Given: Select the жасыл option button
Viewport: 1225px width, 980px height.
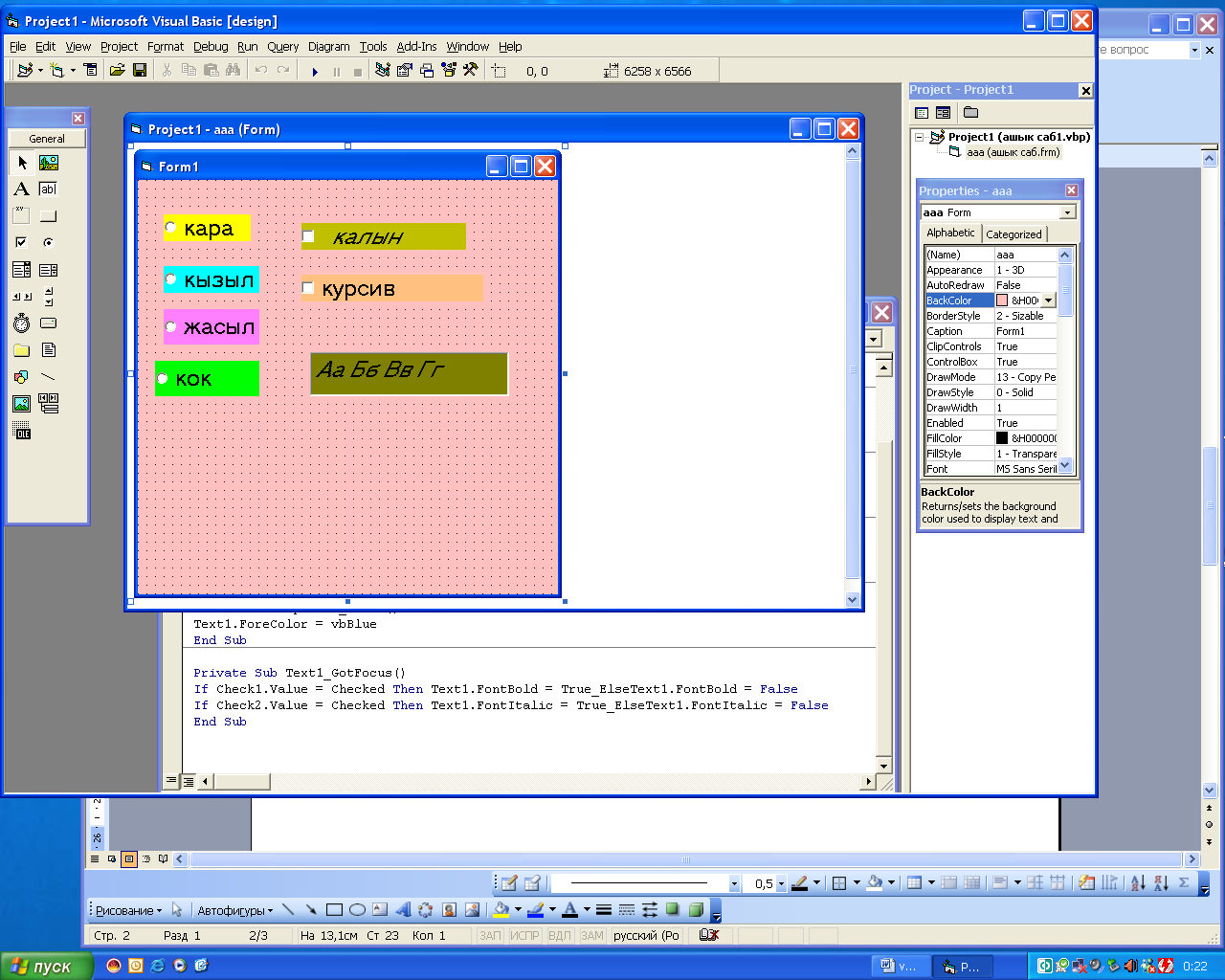Looking at the screenshot, I should pyautogui.click(x=170, y=327).
